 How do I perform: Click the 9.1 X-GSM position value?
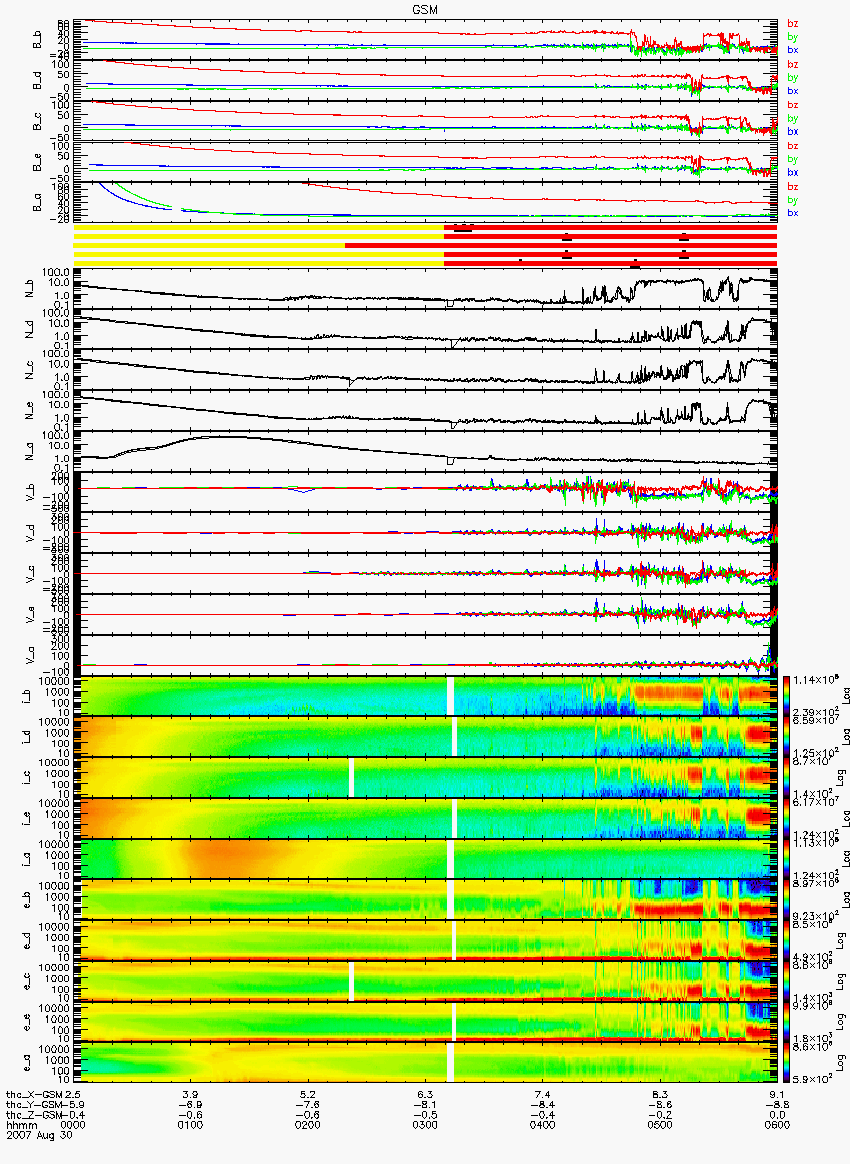[x=777, y=1095]
